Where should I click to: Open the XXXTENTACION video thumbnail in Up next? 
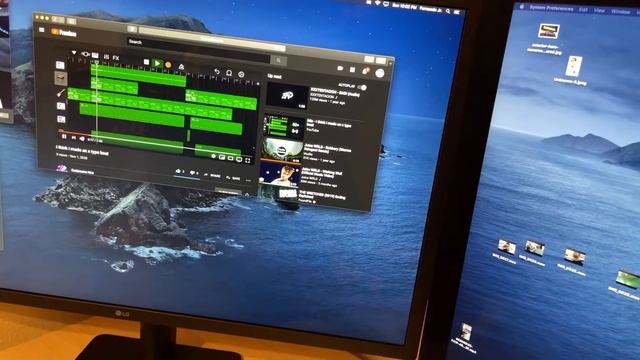[287, 96]
